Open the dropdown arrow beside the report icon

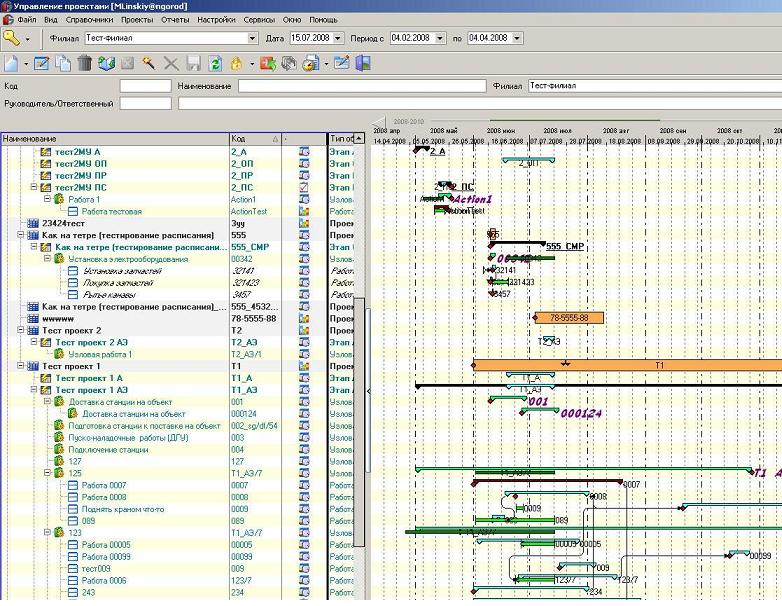326,64
